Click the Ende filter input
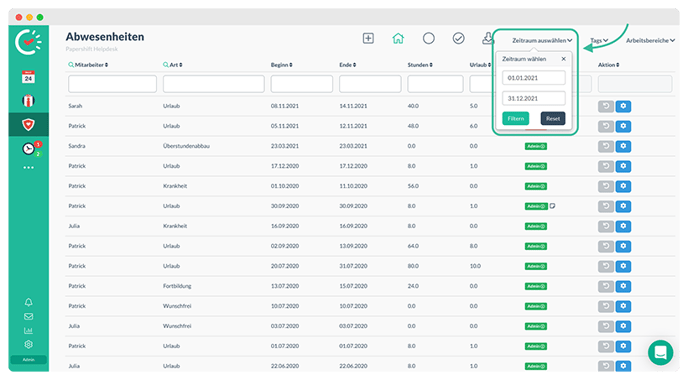Screen dimensions: 688x380 (x=370, y=83)
